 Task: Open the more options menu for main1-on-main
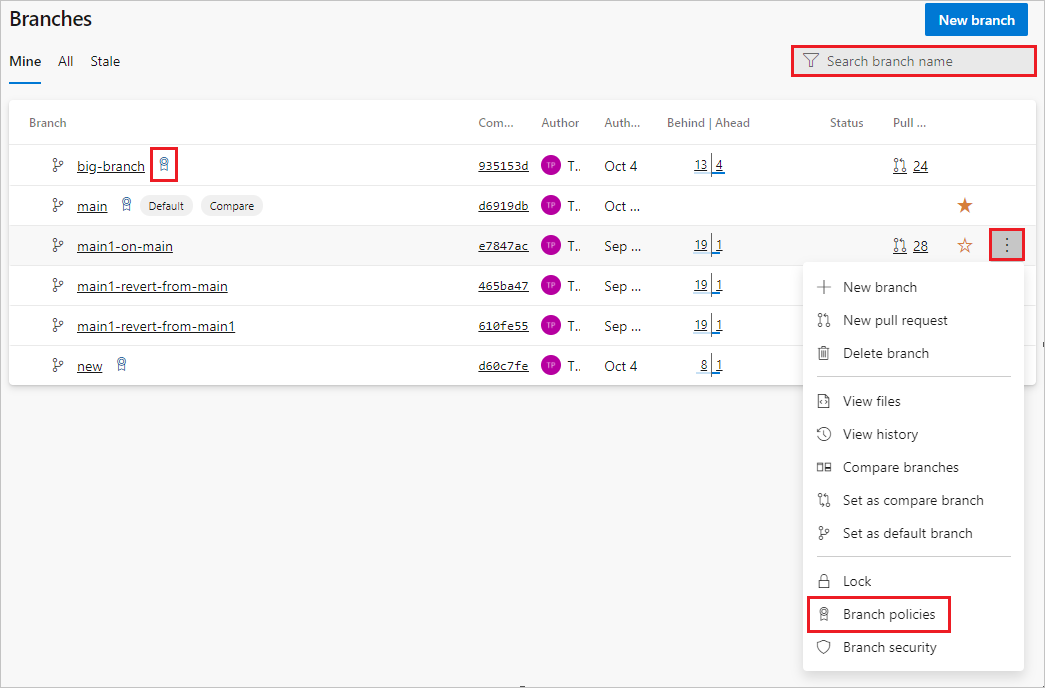pos(1007,245)
